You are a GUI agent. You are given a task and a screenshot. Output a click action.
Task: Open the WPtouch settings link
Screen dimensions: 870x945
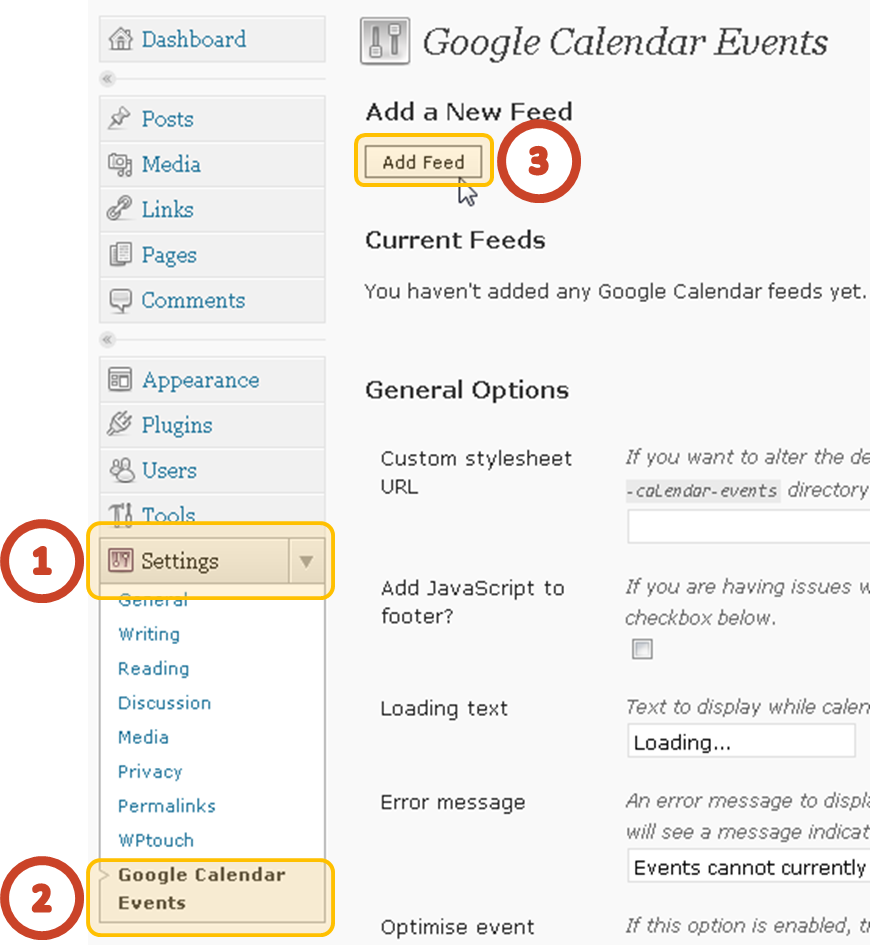click(156, 840)
